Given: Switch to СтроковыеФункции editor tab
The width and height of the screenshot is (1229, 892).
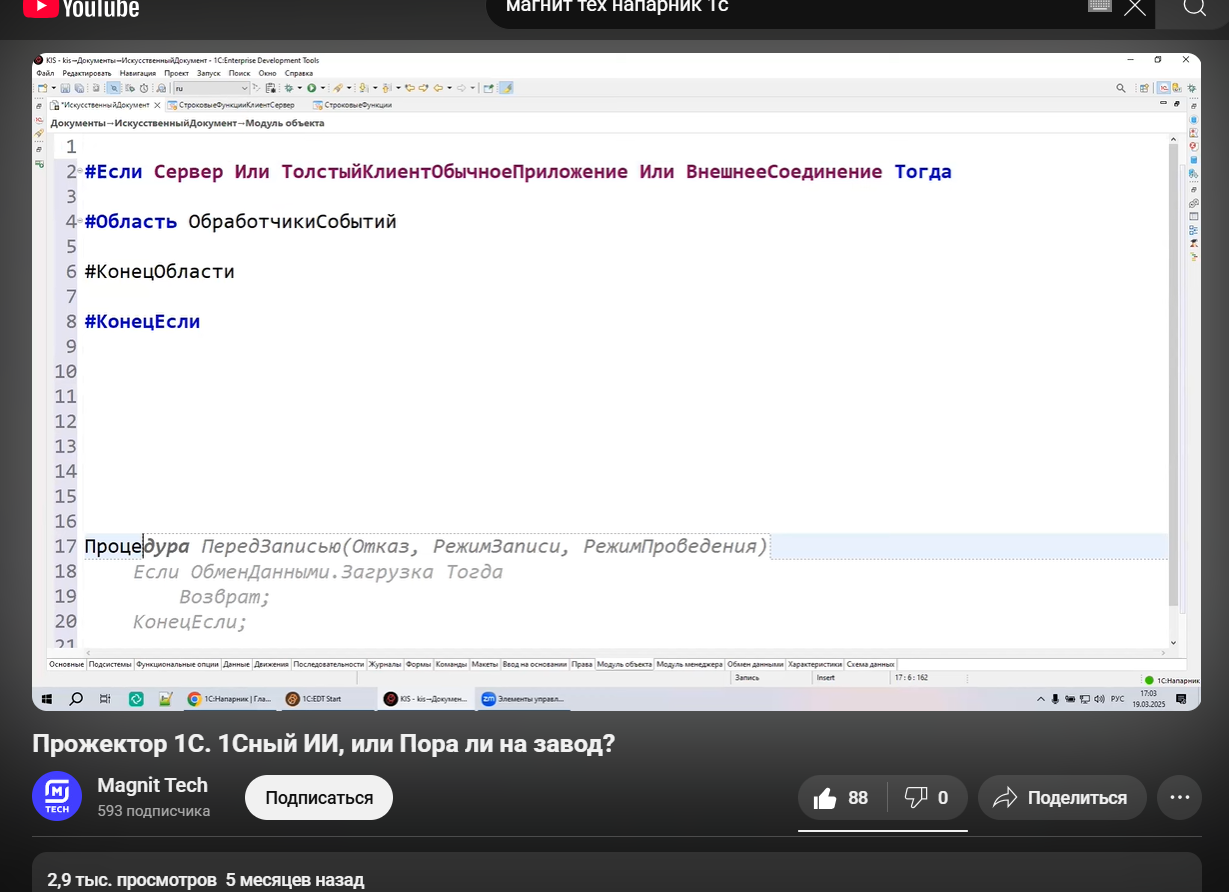Looking at the screenshot, I should [351, 104].
